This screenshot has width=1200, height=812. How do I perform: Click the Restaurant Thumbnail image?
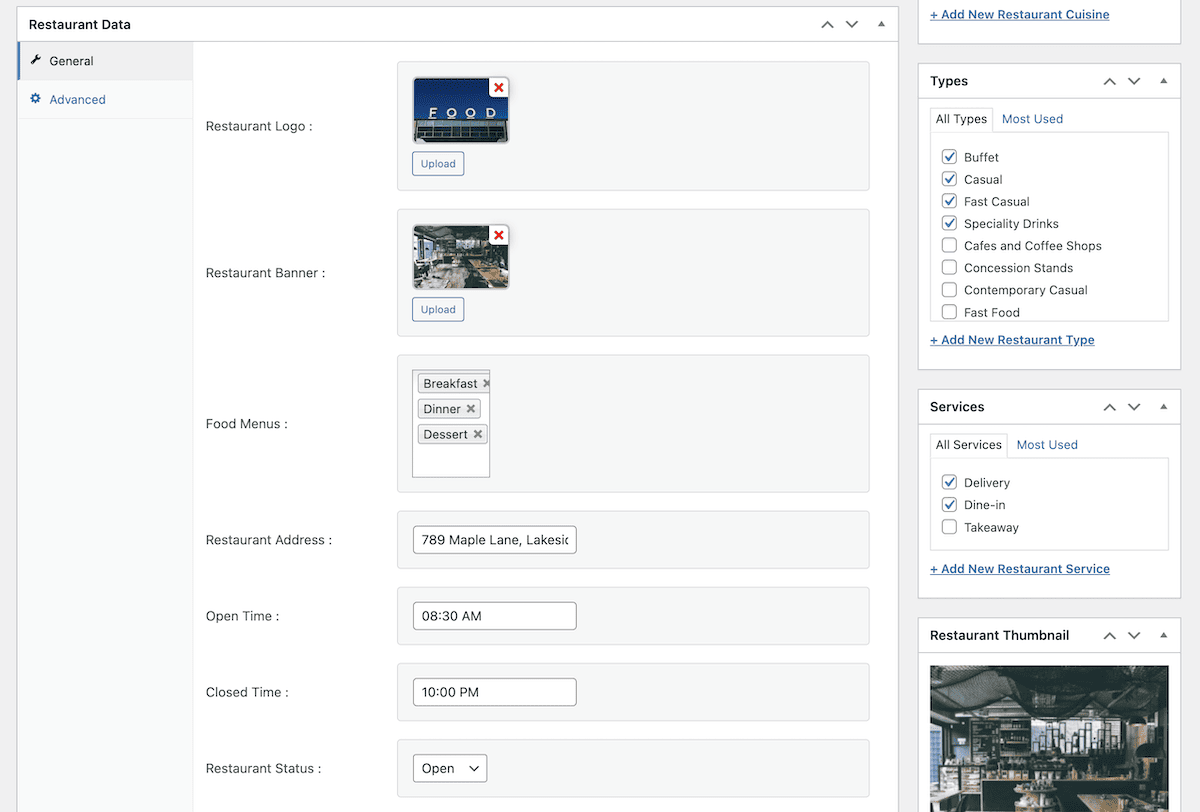pyautogui.click(x=1049, y=738)
